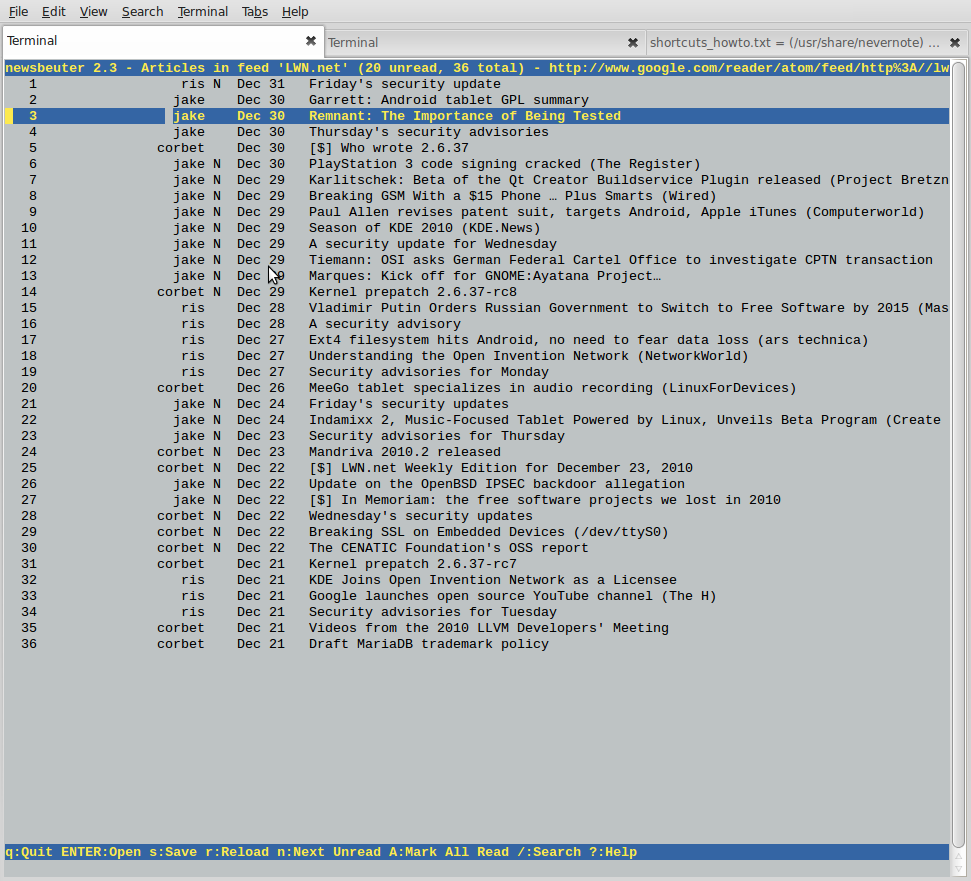
Task: Click 'A:Mark All Read' status bar hint
Action: coord(449,853)
